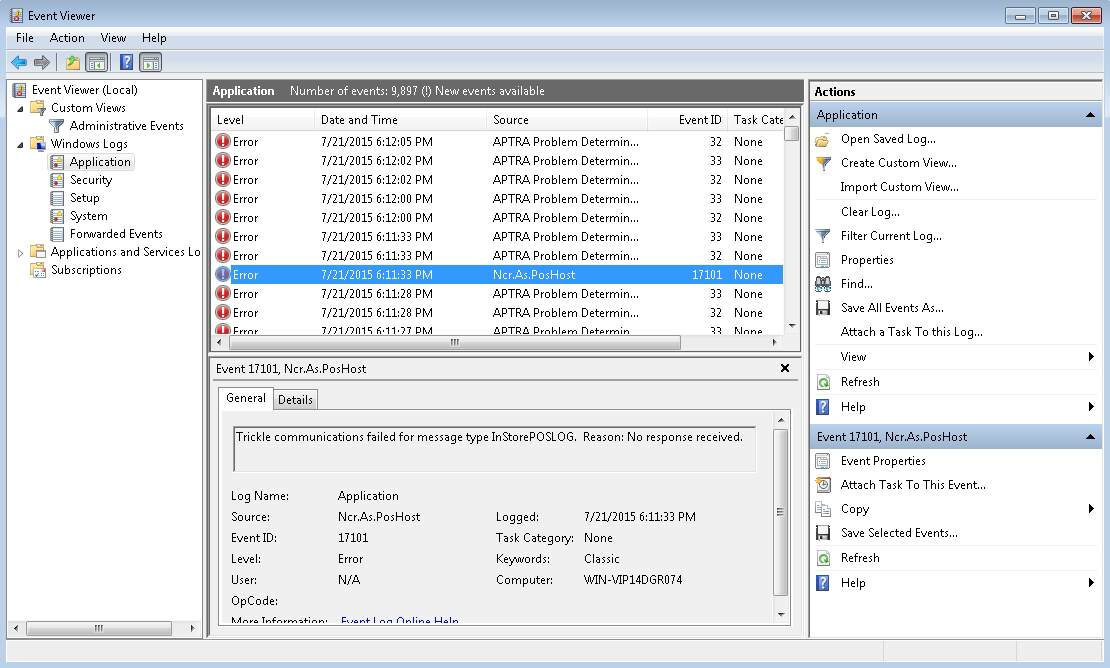Toggle the show/hide action pane toolbar button
Viewport: 1110px width, 668px height.
click(x=150, y=62)
